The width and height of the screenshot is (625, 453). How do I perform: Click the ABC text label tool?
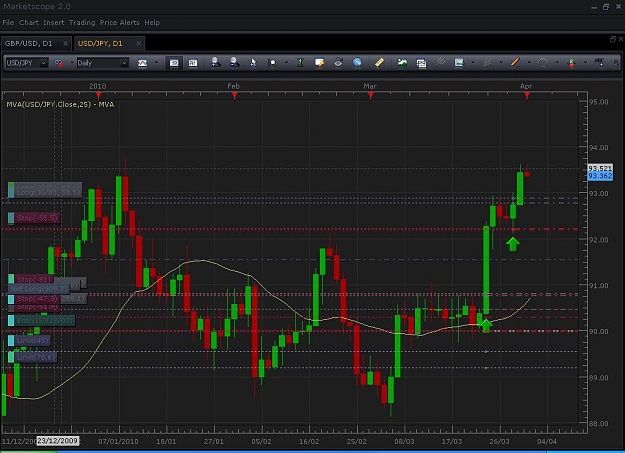(599, 63)
